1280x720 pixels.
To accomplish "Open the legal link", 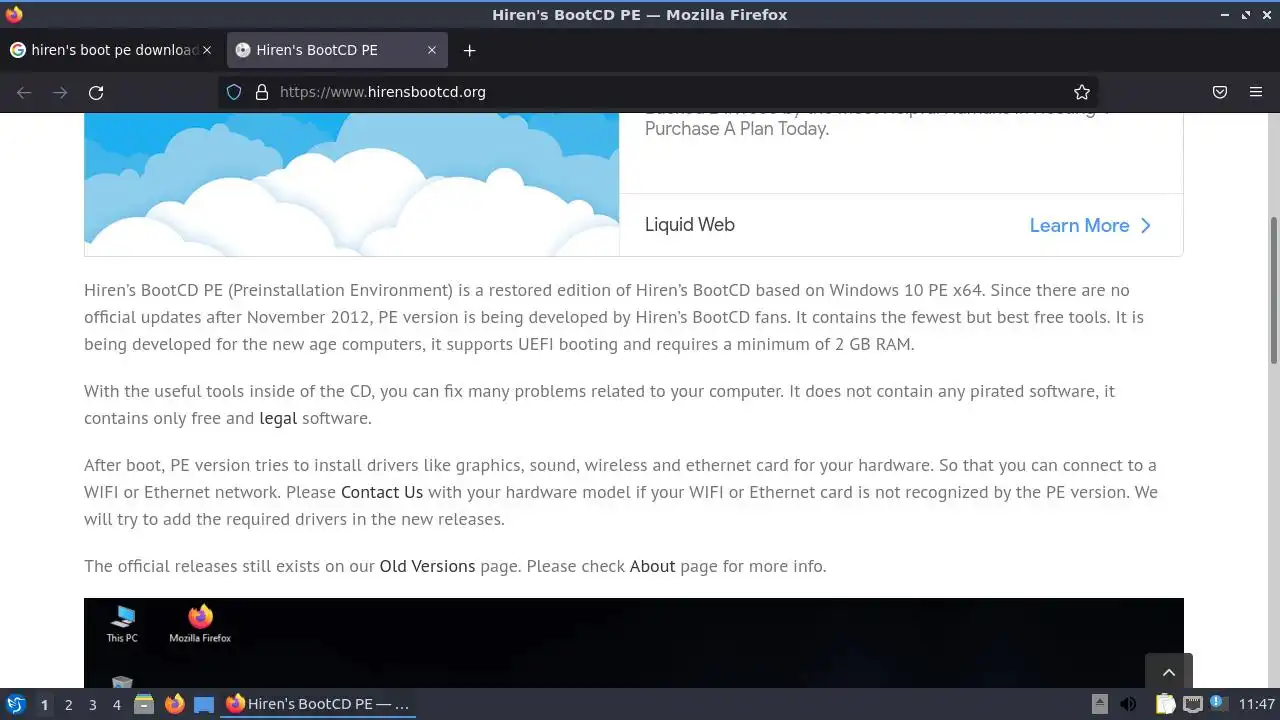I will click(278, 418).
